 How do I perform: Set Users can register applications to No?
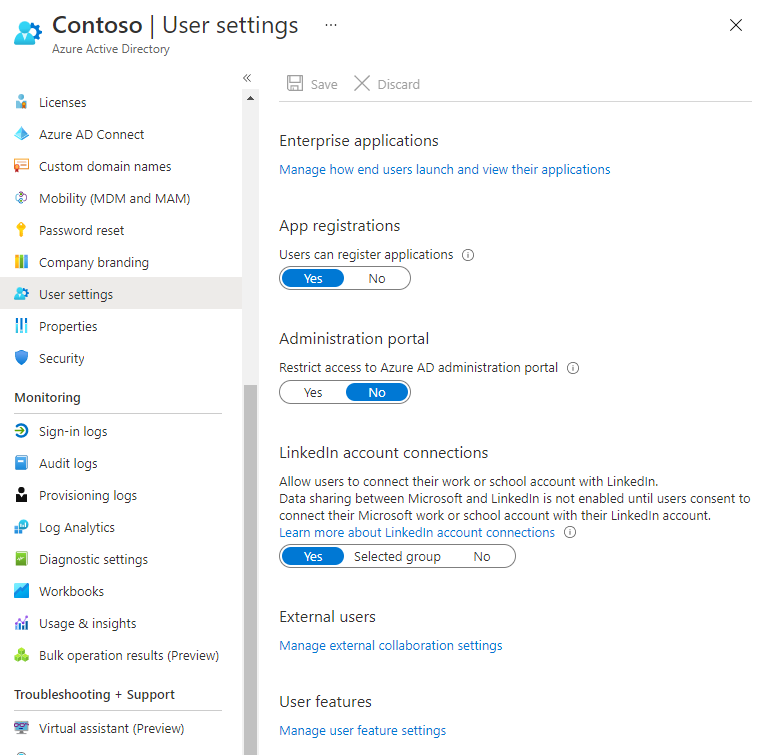(x=377, y=279)
